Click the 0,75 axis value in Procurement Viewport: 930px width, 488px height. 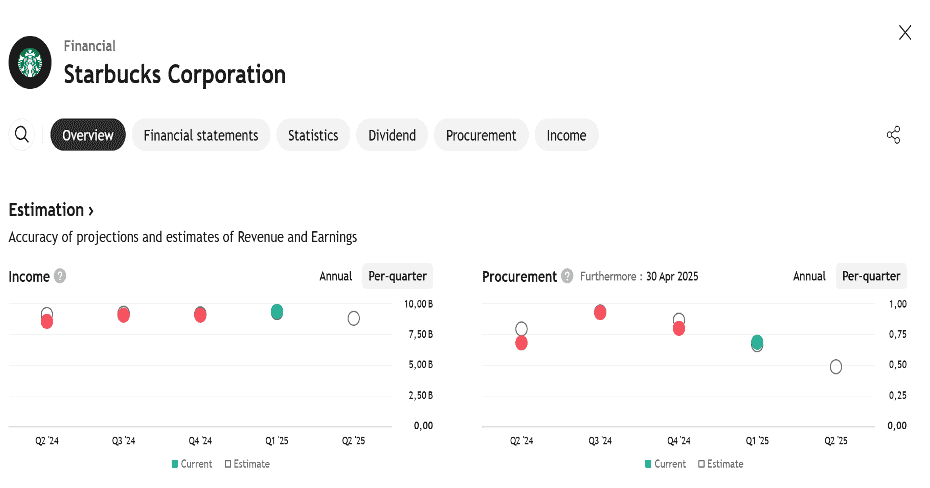pyautogui.click(x=897, y=334)
